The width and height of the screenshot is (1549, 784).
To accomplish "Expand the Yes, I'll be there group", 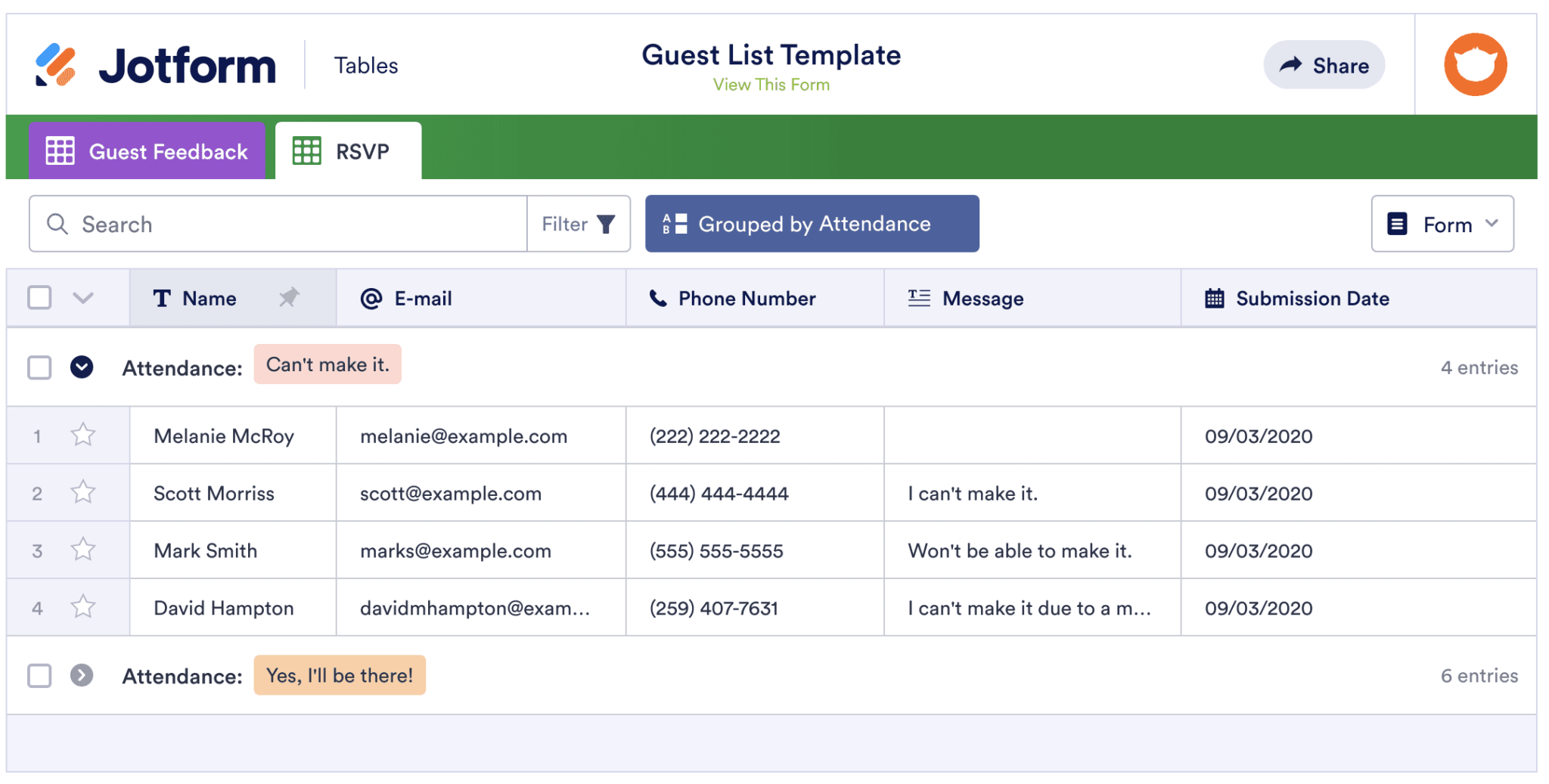I will pyautogui.click(x=81, y=675).
